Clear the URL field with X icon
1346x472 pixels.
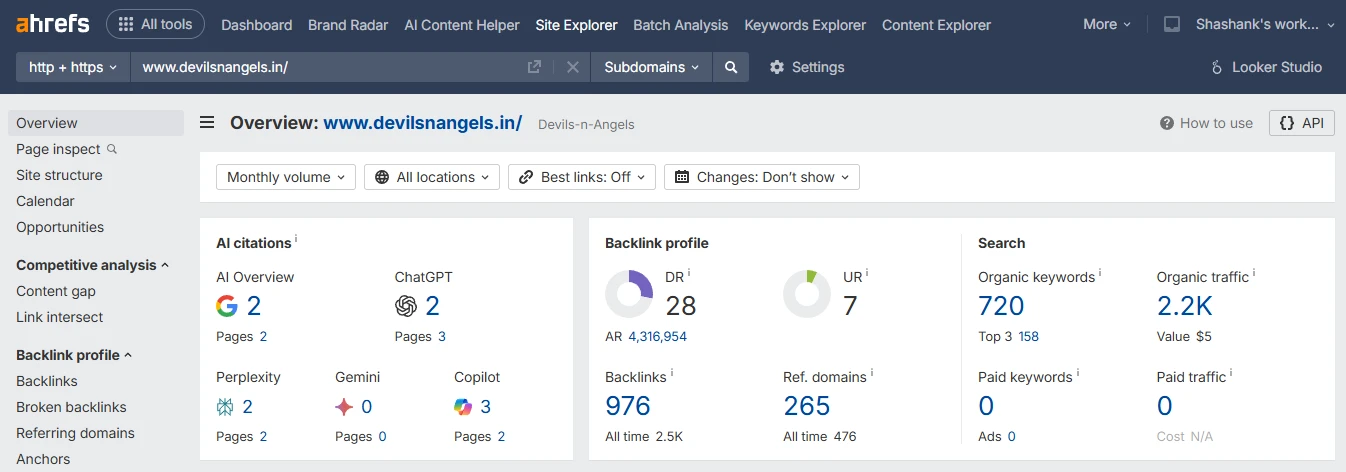coord(573,67)
